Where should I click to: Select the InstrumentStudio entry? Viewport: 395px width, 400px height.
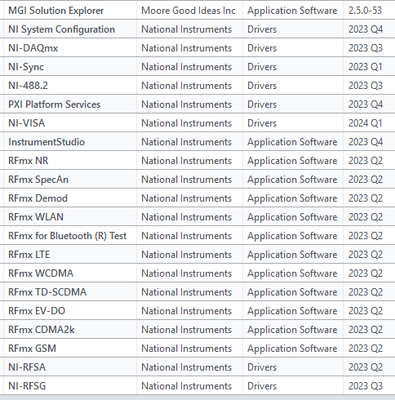pos(46,142)
